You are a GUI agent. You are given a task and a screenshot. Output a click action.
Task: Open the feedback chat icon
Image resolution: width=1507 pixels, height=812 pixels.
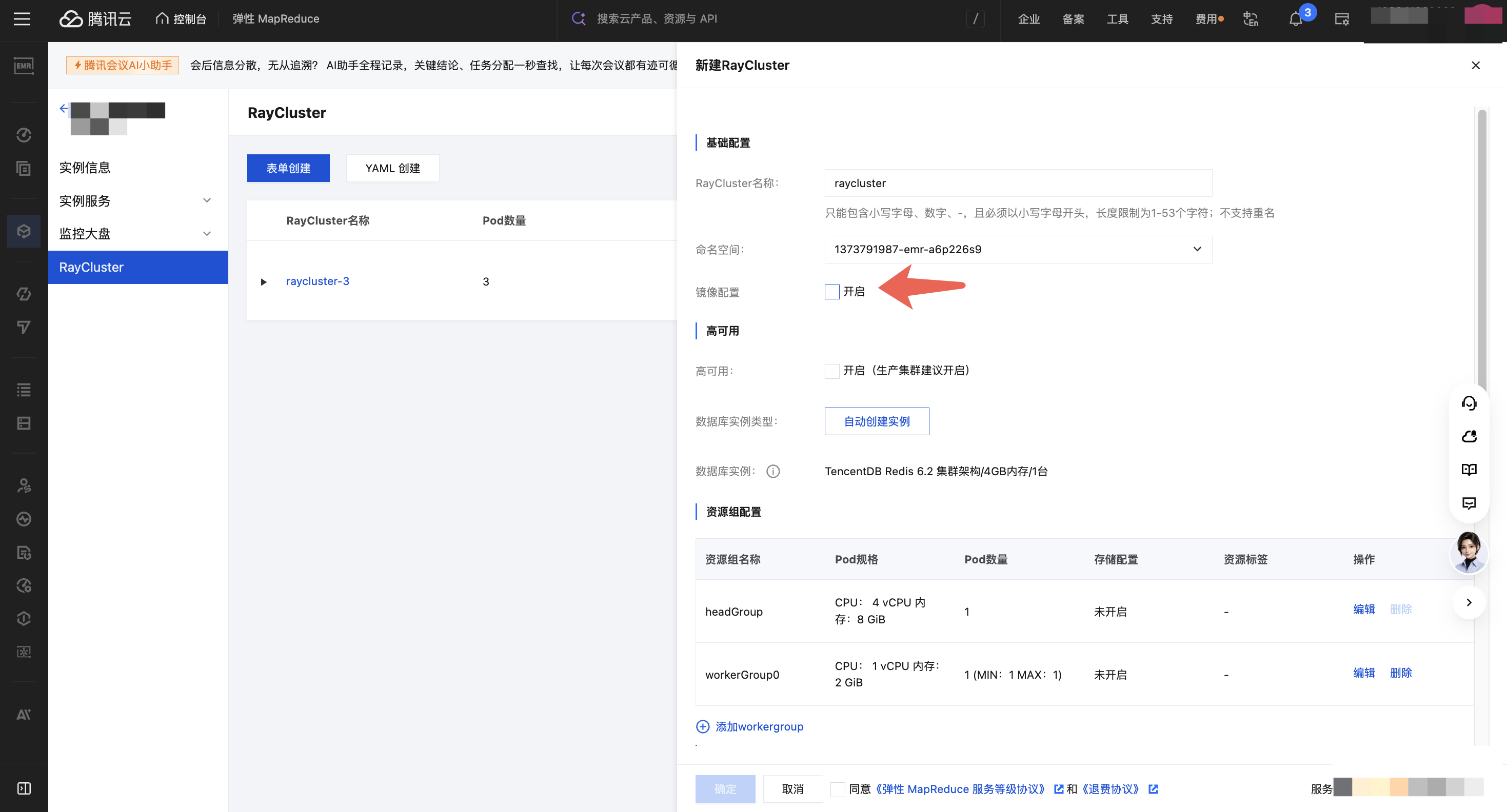(1469, 503)
